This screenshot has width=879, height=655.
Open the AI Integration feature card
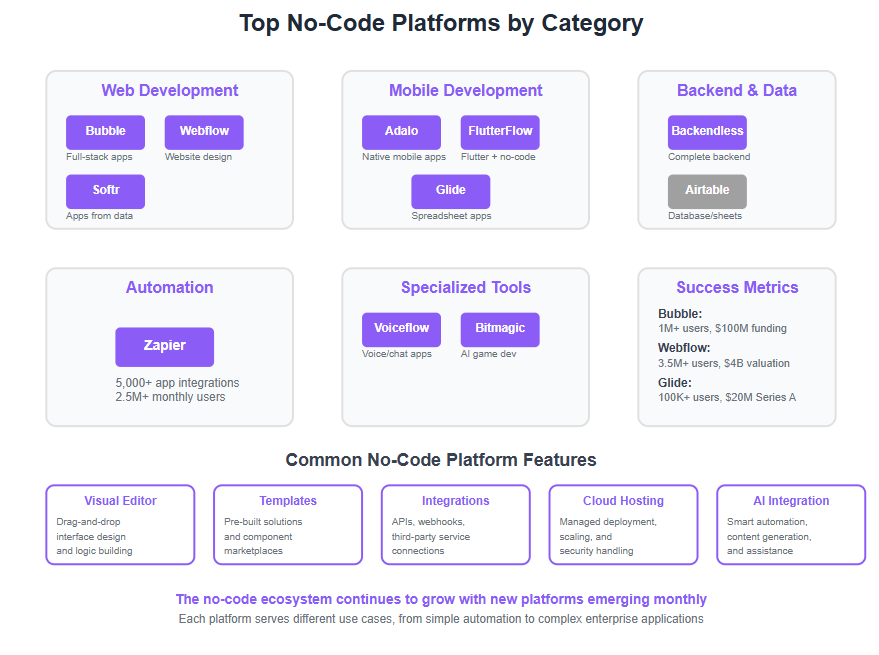pyautogui.click(x=791, y=525)
